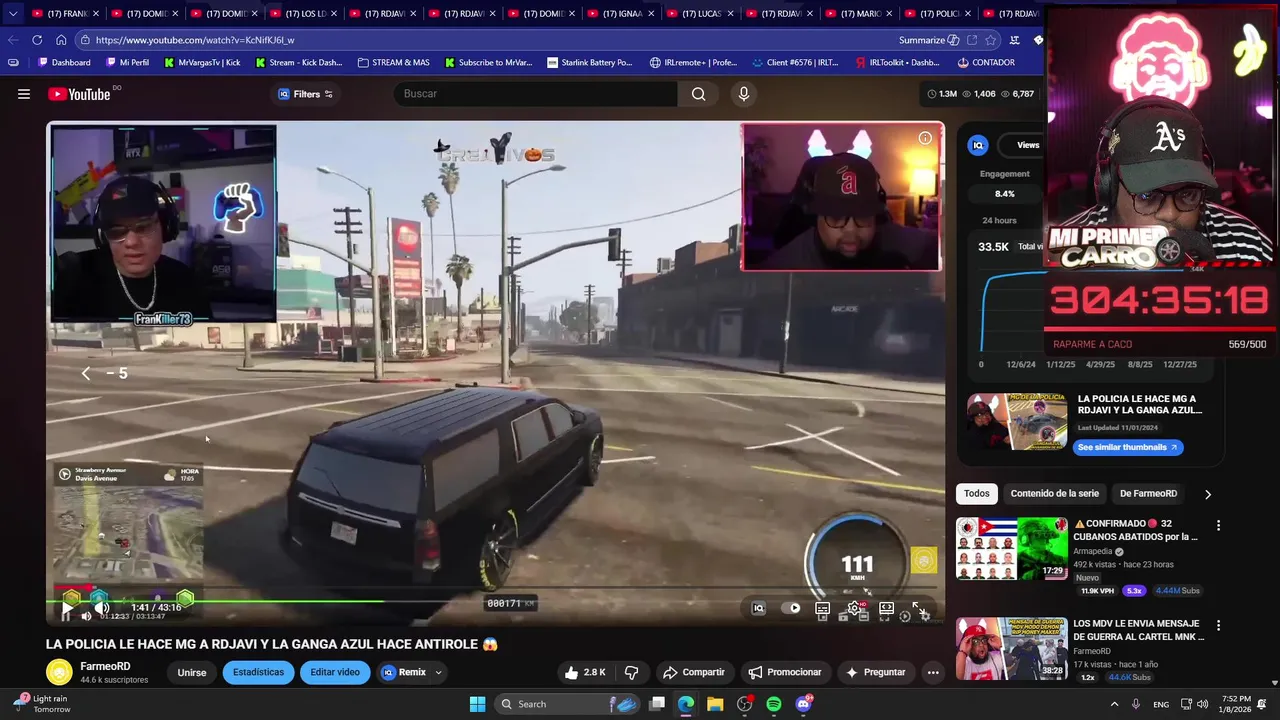Share the video with Compartir

pos(694,672)
